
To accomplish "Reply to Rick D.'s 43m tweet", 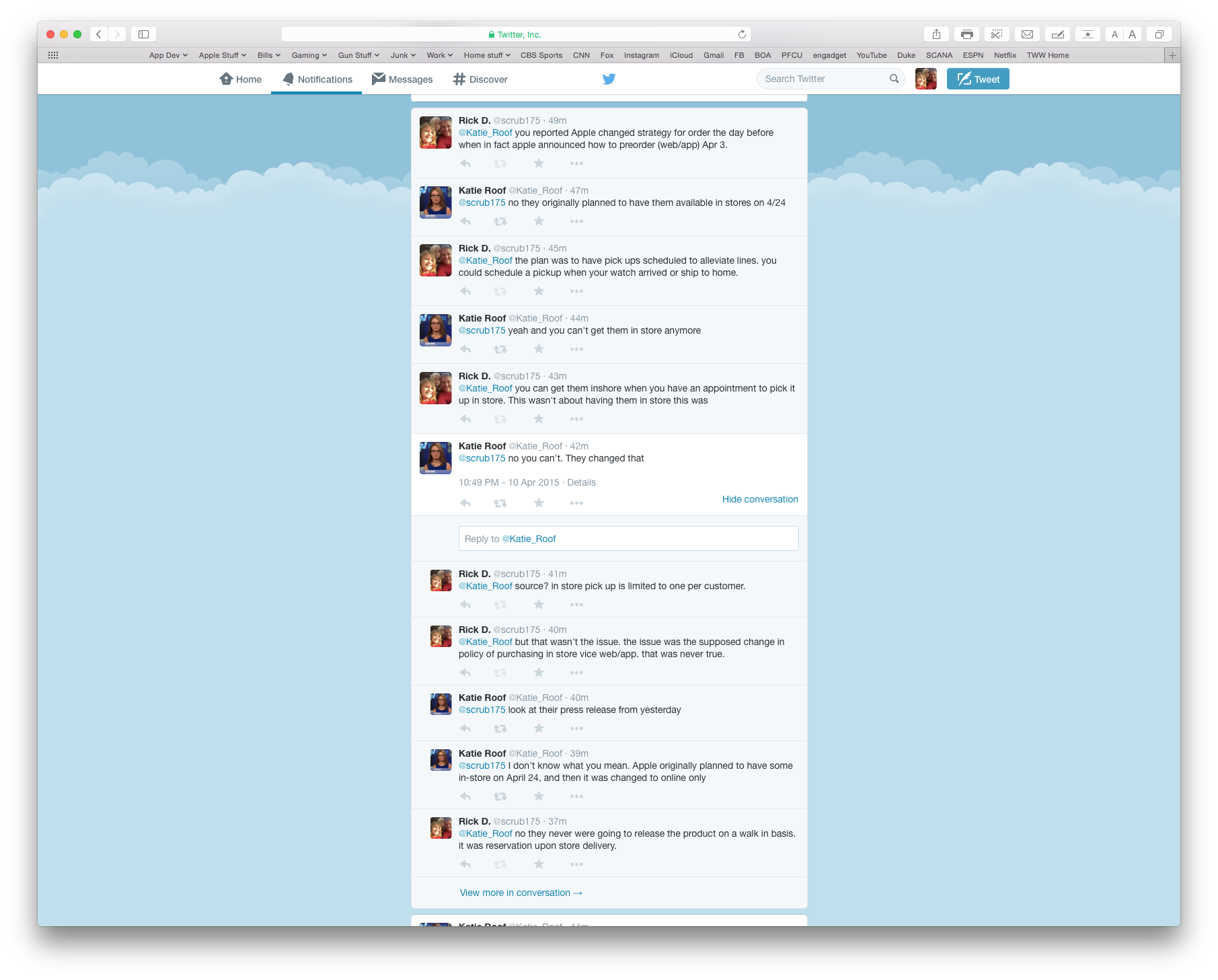I will (x=465, y=419).
